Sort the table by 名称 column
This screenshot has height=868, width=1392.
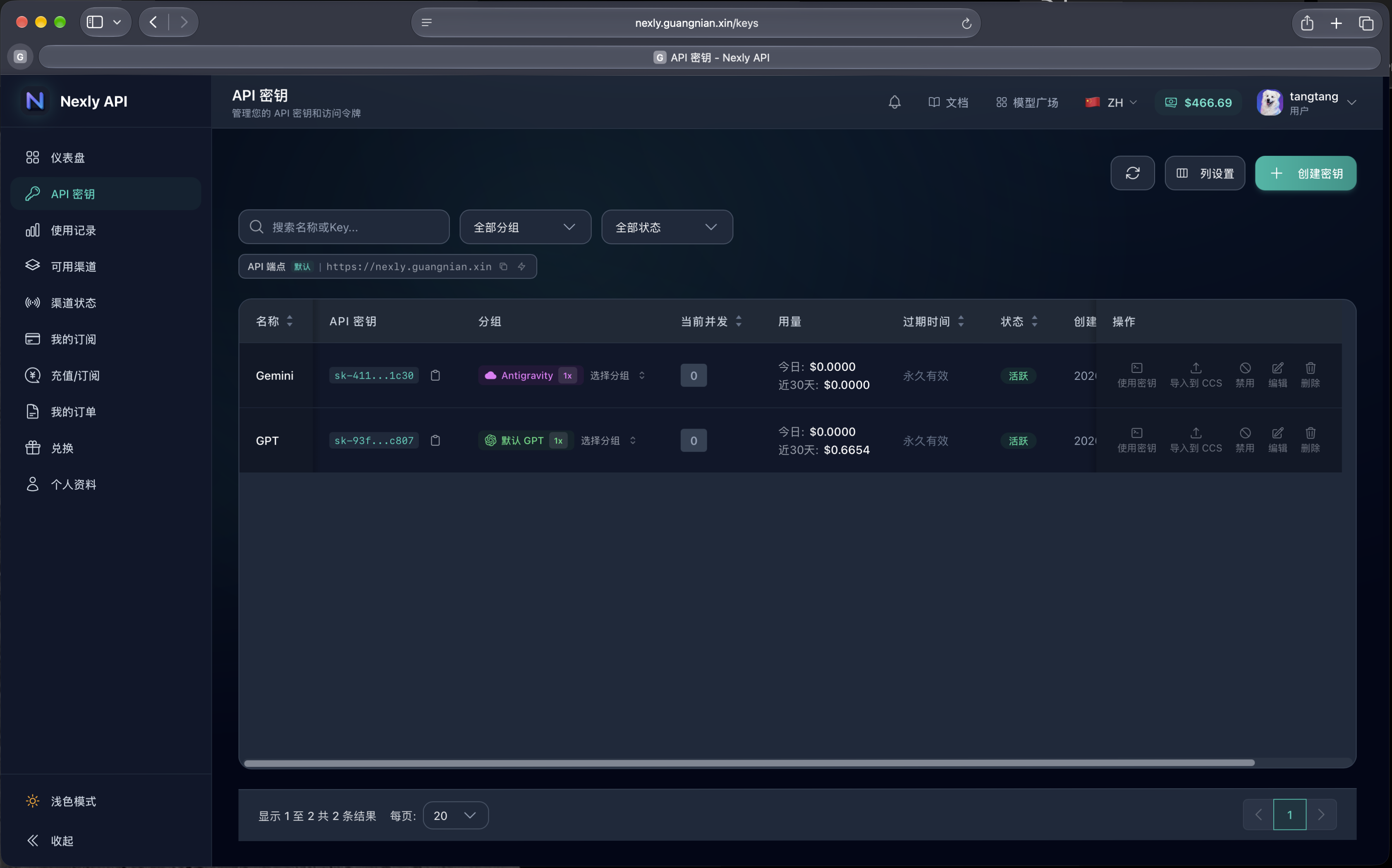274,322
